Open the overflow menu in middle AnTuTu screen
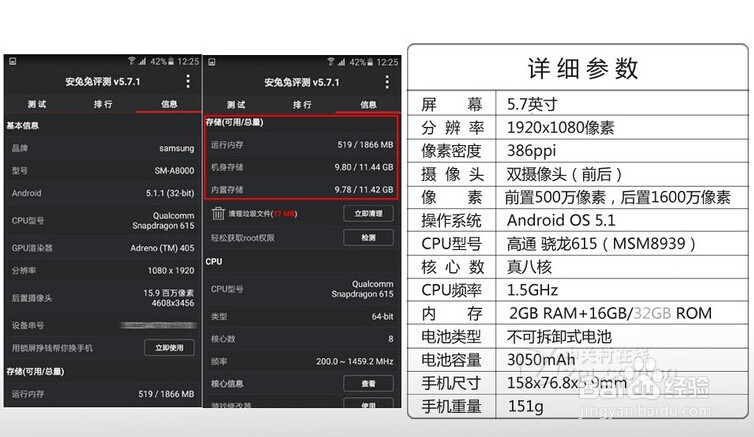 coord(387,82)
